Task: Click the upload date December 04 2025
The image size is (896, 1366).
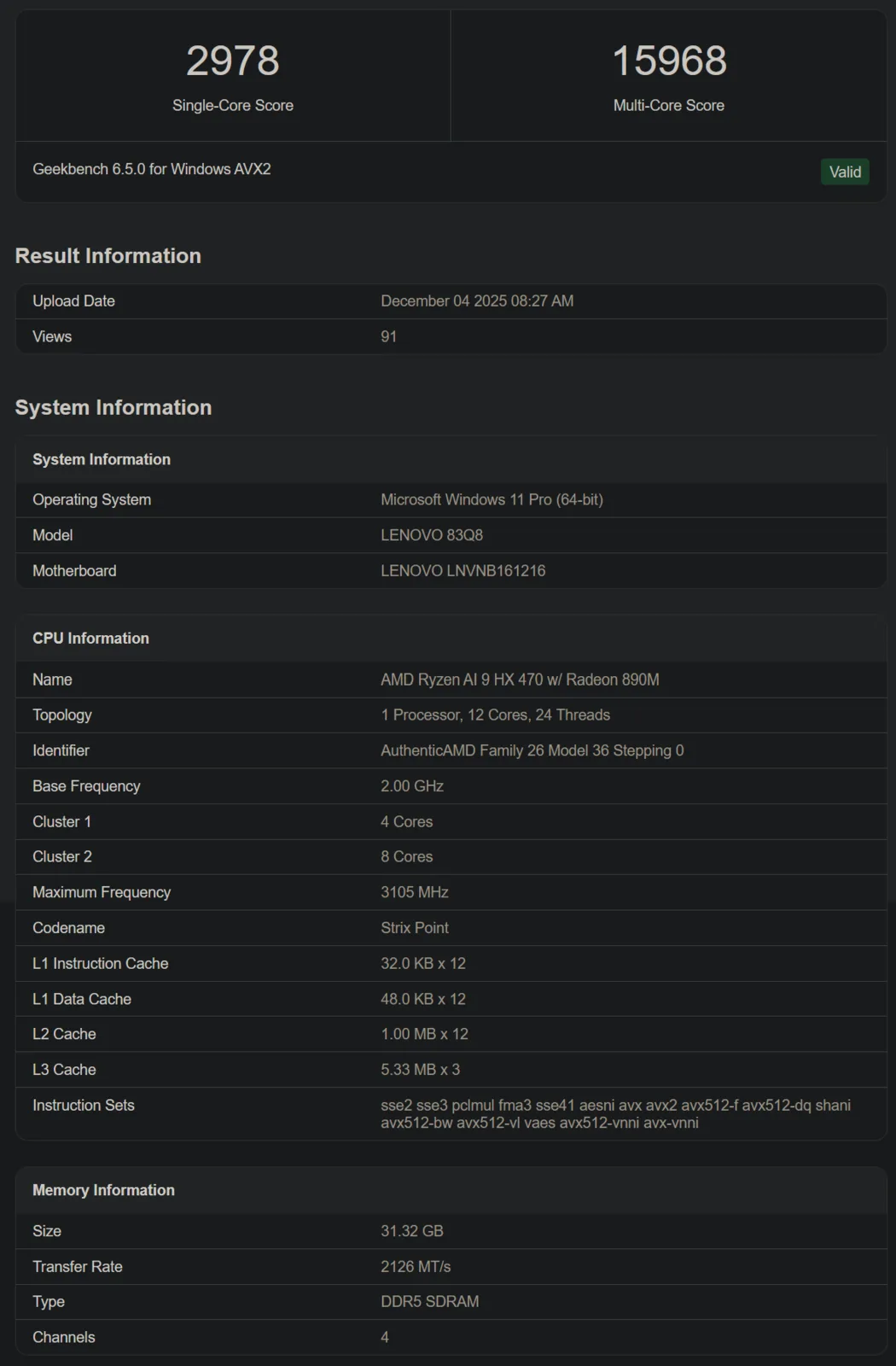Action: point(477,301)
